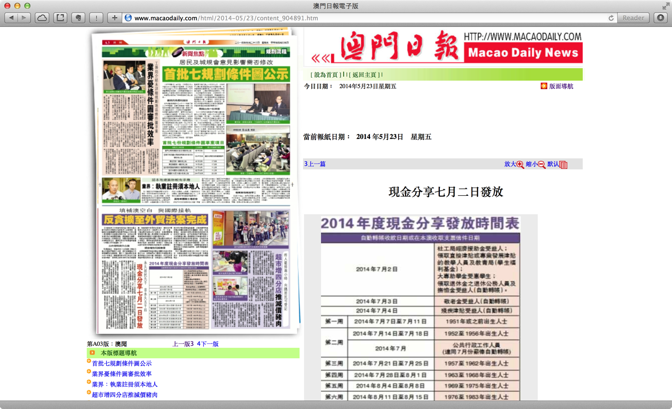Go to next page 下一版
The image size is (672, 409).
pos(207,344)
